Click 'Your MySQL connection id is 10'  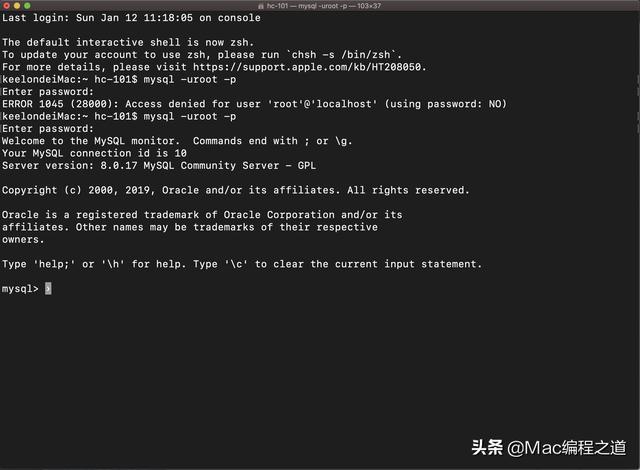coord(94,153)
